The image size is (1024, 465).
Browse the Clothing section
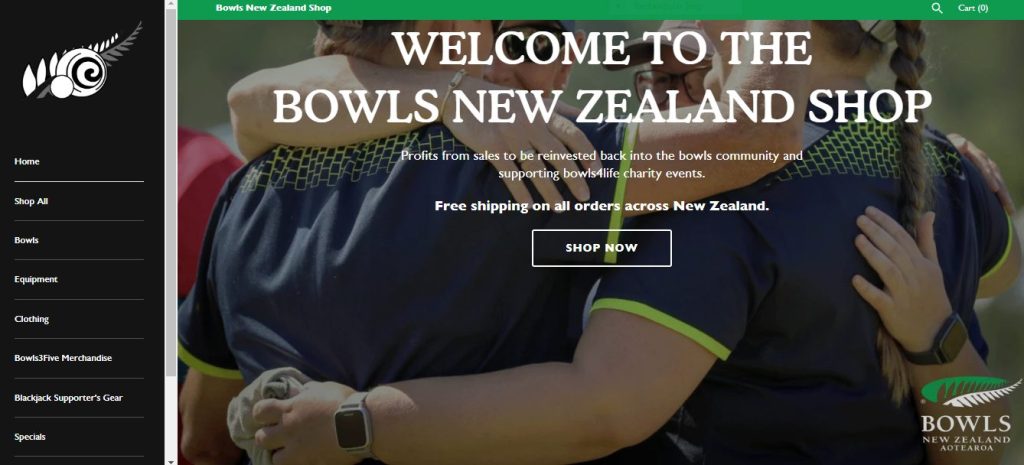click(x=31, y=319)
